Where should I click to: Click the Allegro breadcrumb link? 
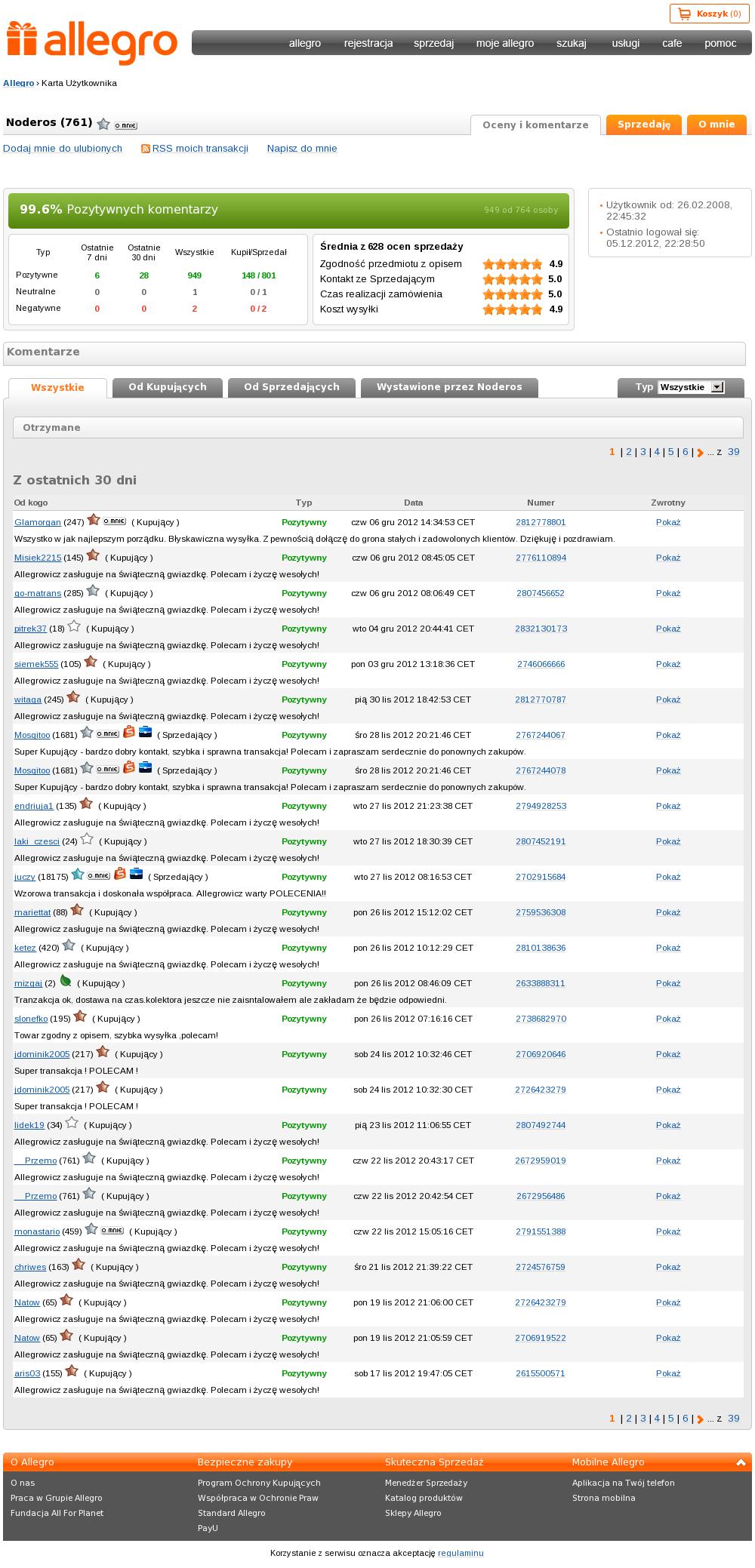pyautogui.click(x=19, y=83)
